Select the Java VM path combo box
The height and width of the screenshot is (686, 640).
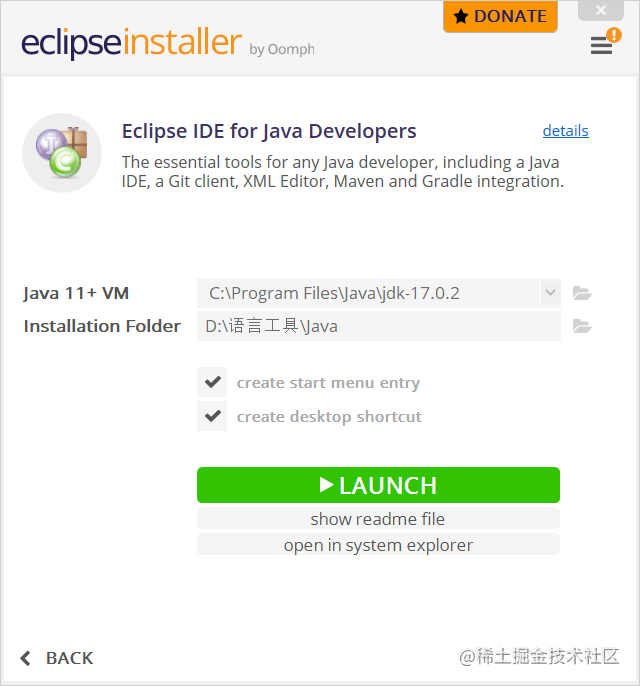(x=379, y=293)
